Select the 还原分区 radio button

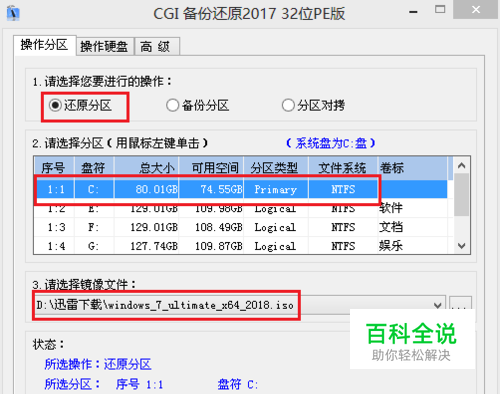(80, 105)
